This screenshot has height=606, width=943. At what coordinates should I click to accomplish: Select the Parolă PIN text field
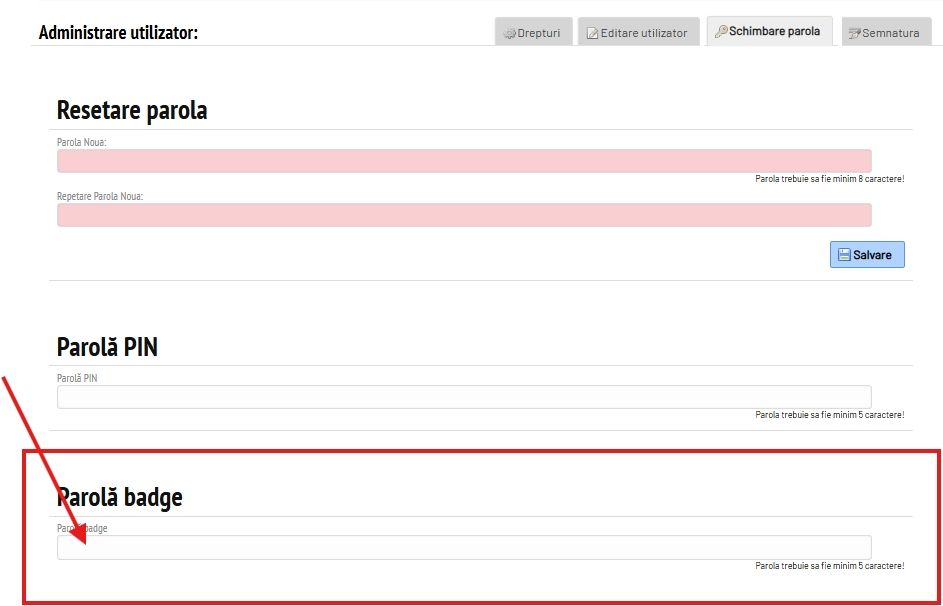[x=464, y=397]
